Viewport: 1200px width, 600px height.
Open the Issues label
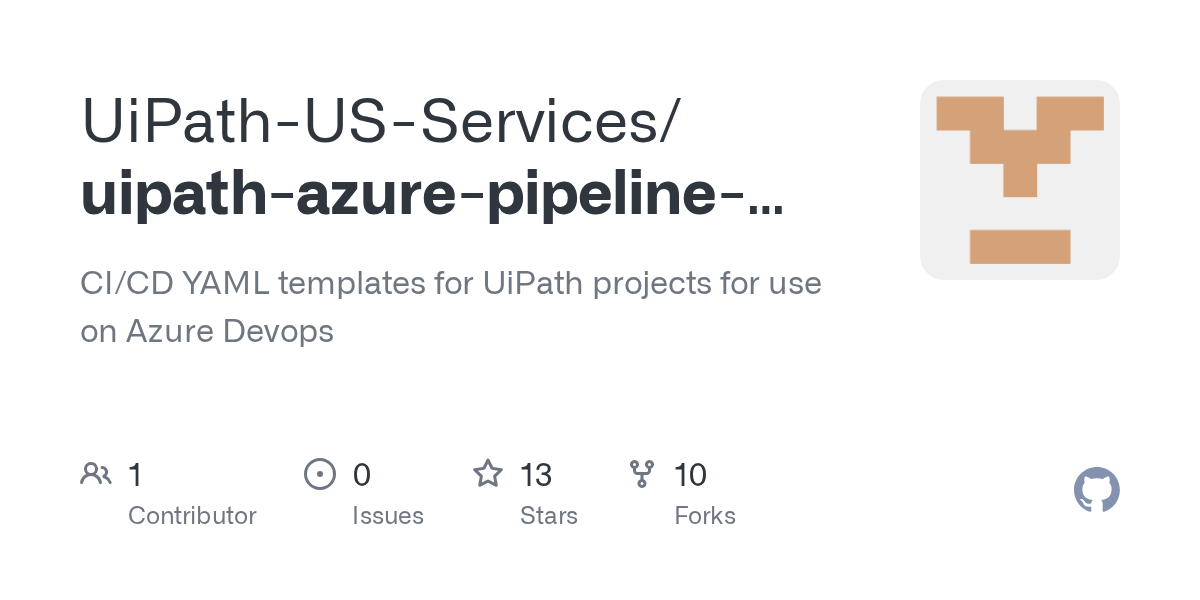[x=387, y=516]
